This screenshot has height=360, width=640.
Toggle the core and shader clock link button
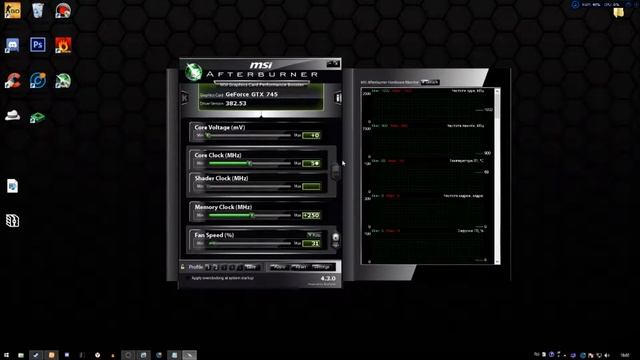(x=335, y=171)
